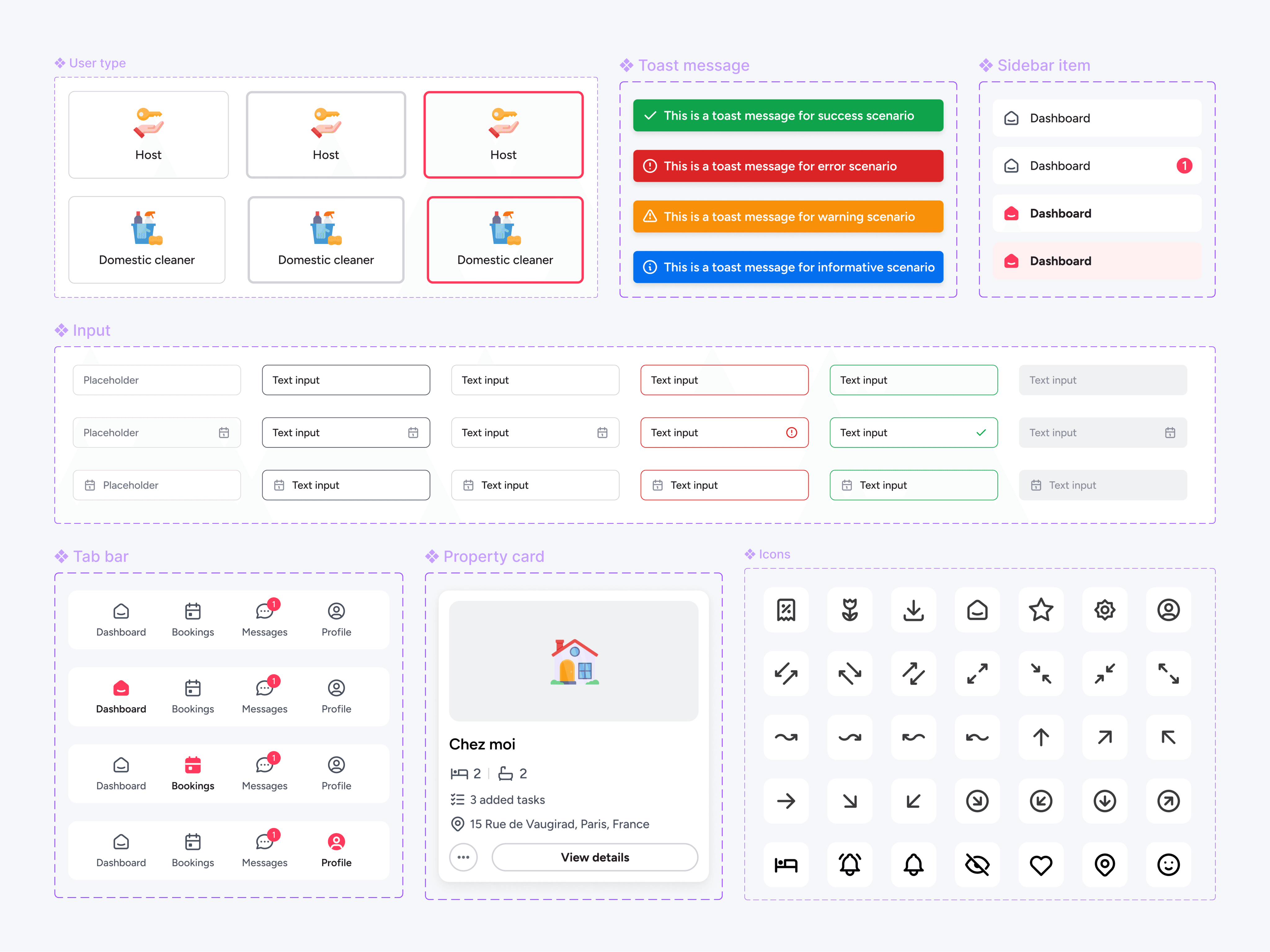Select the gray thick-bordered Host card
The image size is (1270, 952).
[x=326, y=135]
